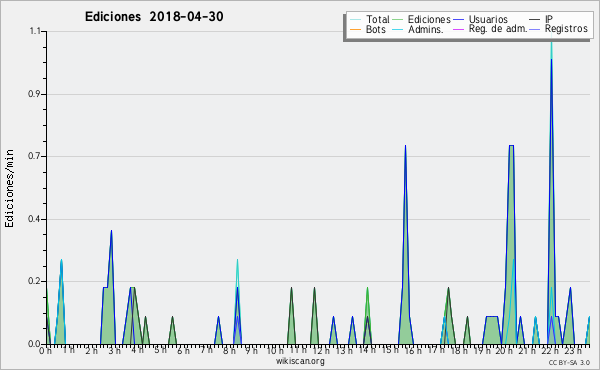
Task: Click the 1.1 y-axis value
Action: pos(35,31)
